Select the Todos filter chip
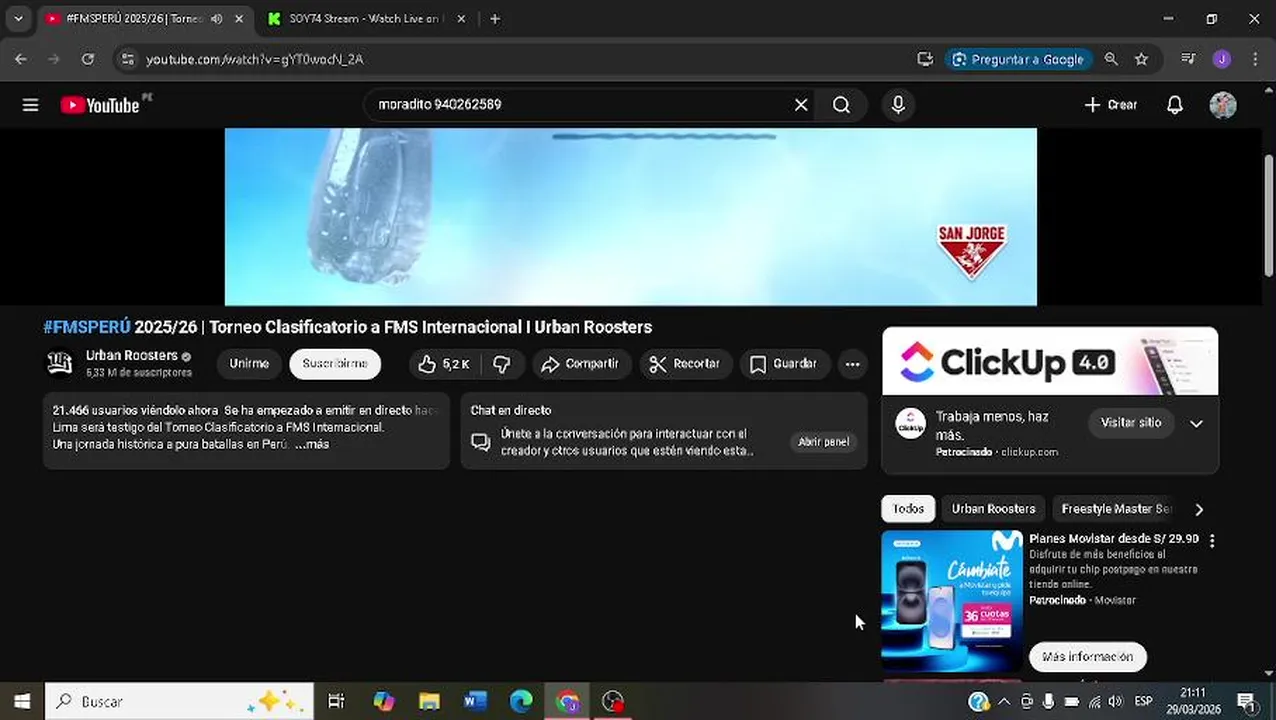The image size is (1276, 720). (x=908, y=509)
